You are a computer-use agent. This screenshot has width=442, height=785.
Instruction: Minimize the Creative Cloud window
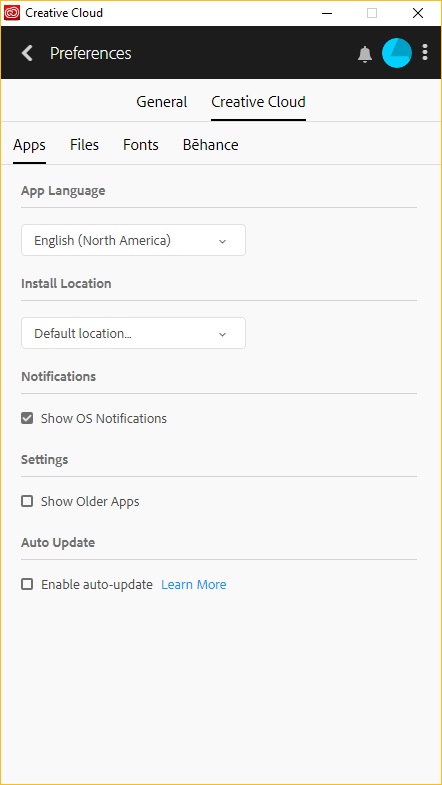pos(327,13)
